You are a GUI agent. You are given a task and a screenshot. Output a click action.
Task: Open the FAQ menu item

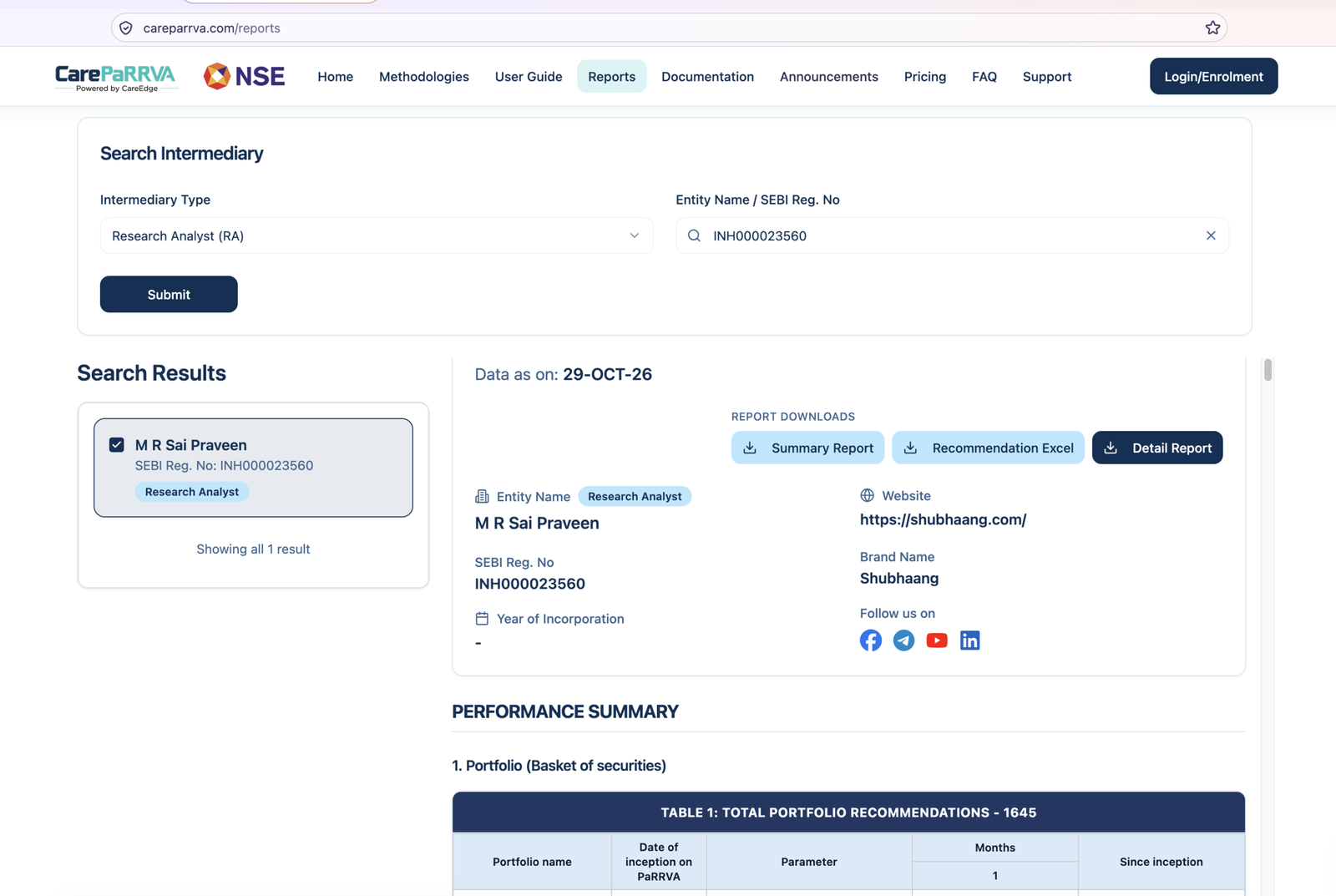point(984,76)
